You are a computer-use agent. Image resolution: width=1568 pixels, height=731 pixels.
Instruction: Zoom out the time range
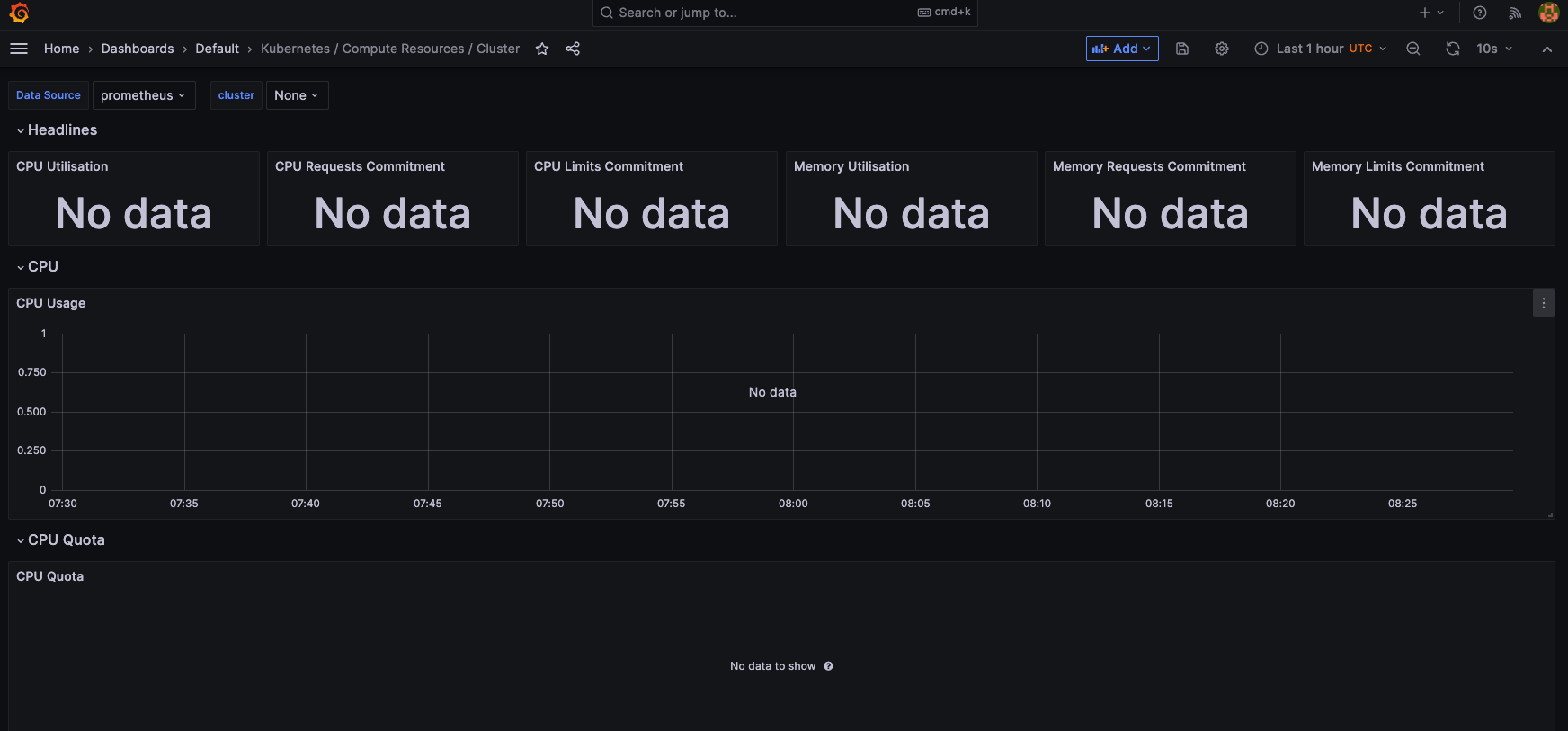coord(1413,49)
